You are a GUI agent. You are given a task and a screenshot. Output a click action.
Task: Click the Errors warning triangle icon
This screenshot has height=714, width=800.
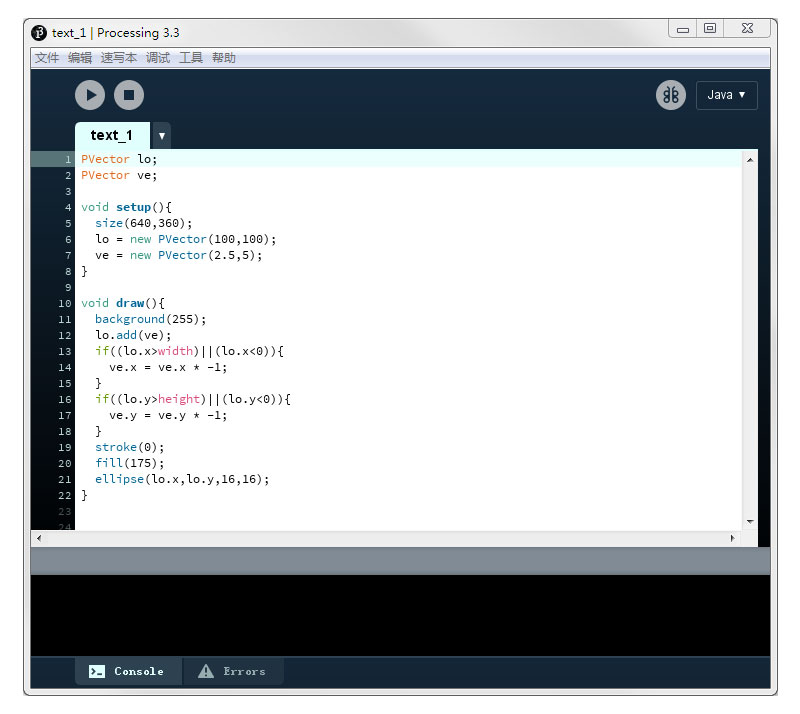click(206, 671)
